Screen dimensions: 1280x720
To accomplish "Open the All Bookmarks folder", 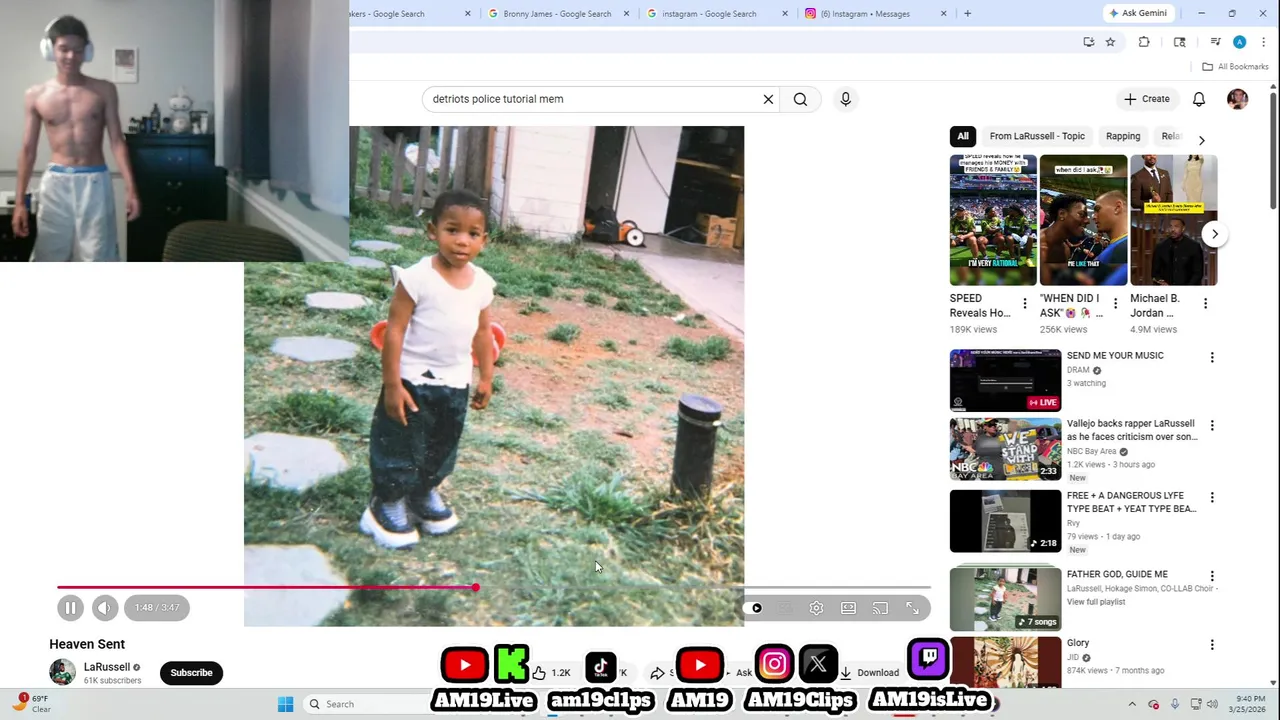I will point(1235,67).
